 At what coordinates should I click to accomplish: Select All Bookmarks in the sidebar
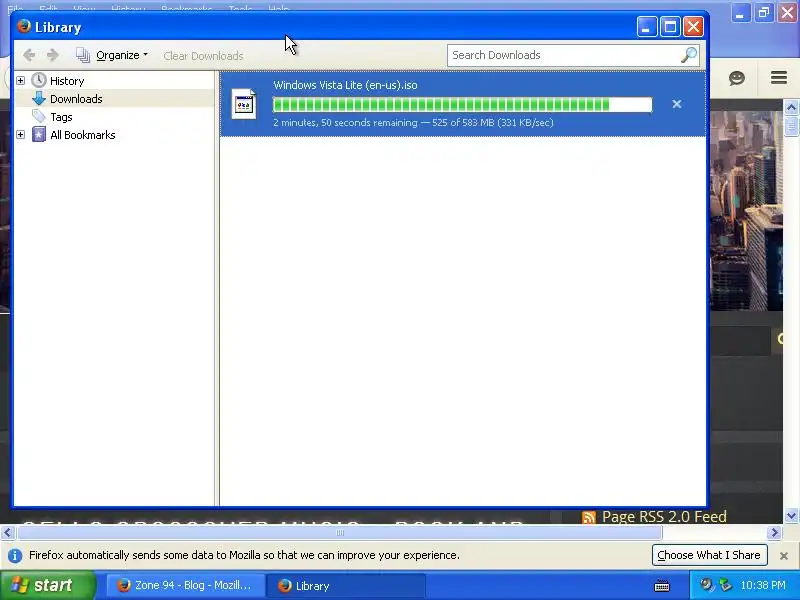click(83, 135)
